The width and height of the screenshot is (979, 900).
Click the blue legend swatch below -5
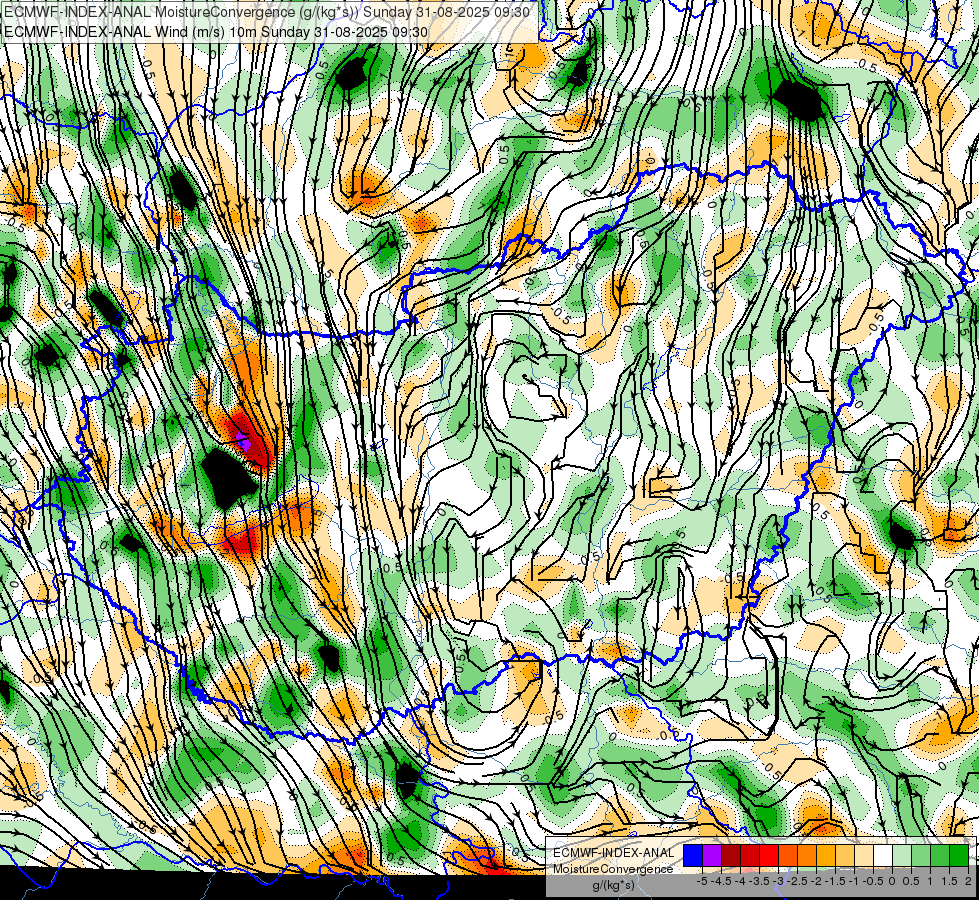[x=693, y=856]
